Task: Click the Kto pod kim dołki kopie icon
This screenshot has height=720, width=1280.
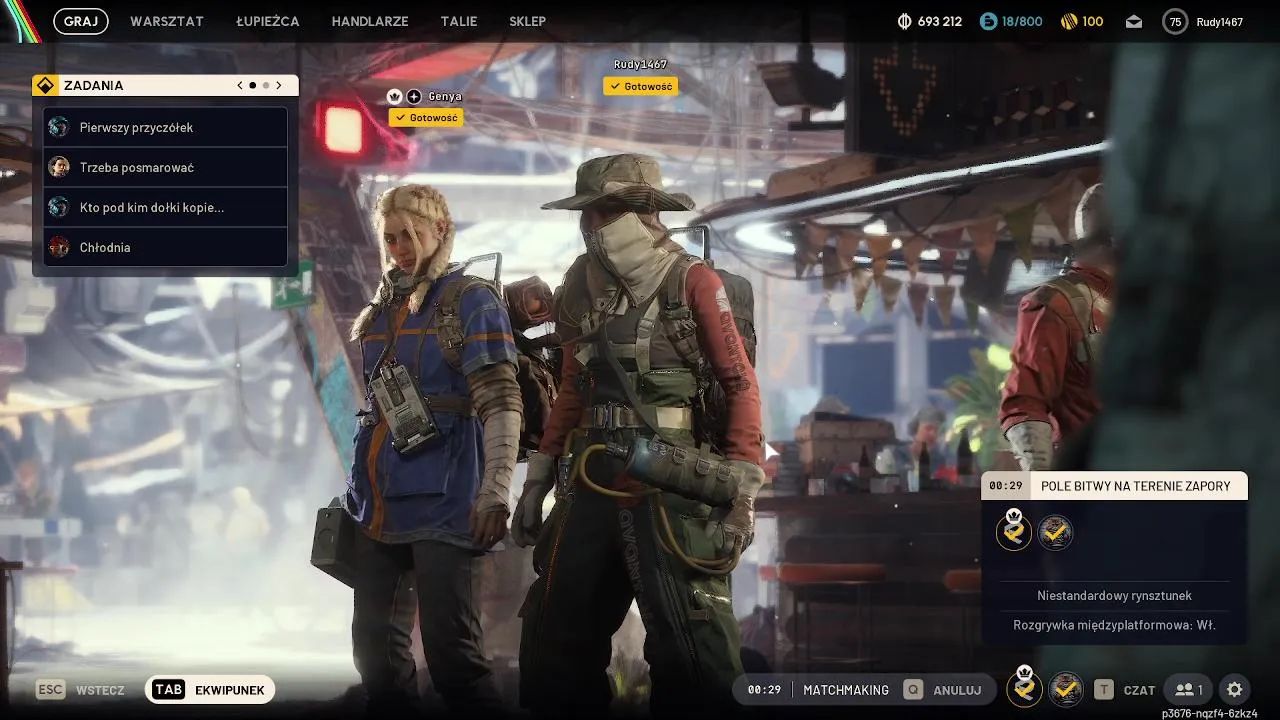Action: pyautogui.click(x=59, y=207)
